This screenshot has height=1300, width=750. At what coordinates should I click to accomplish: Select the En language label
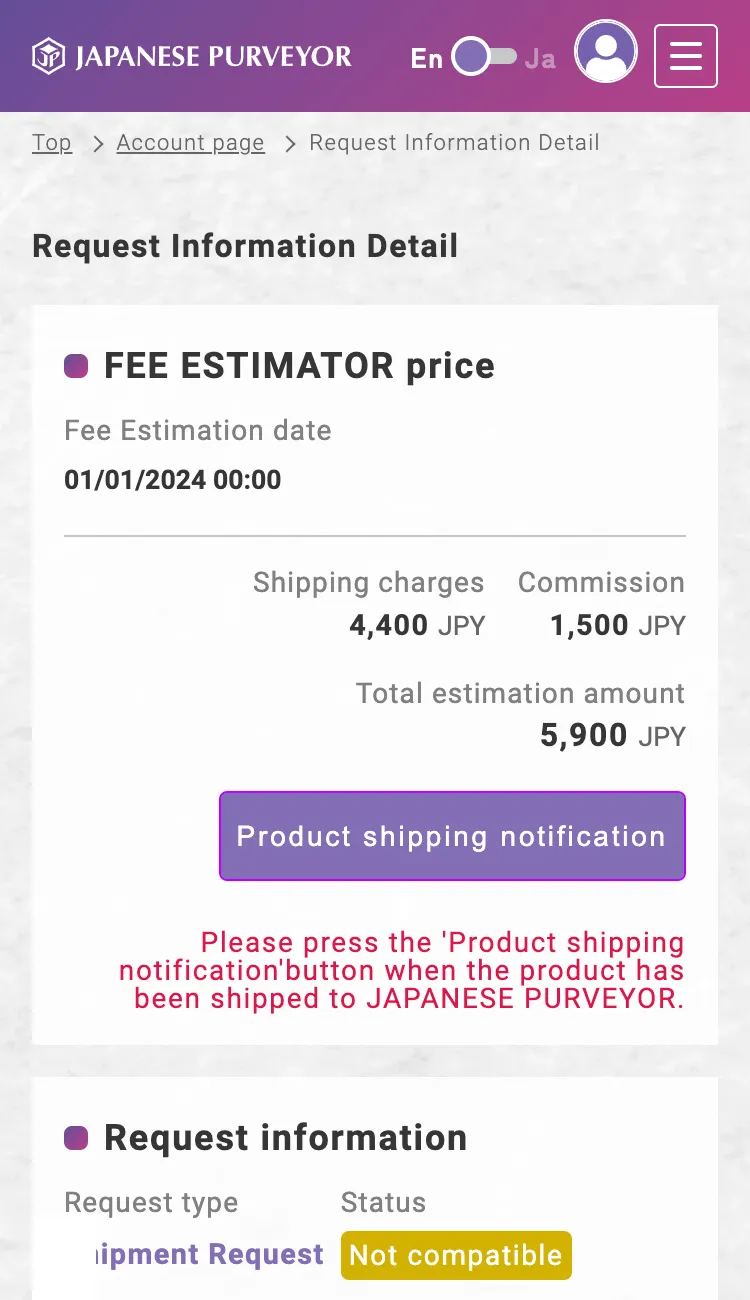(426, 58)
